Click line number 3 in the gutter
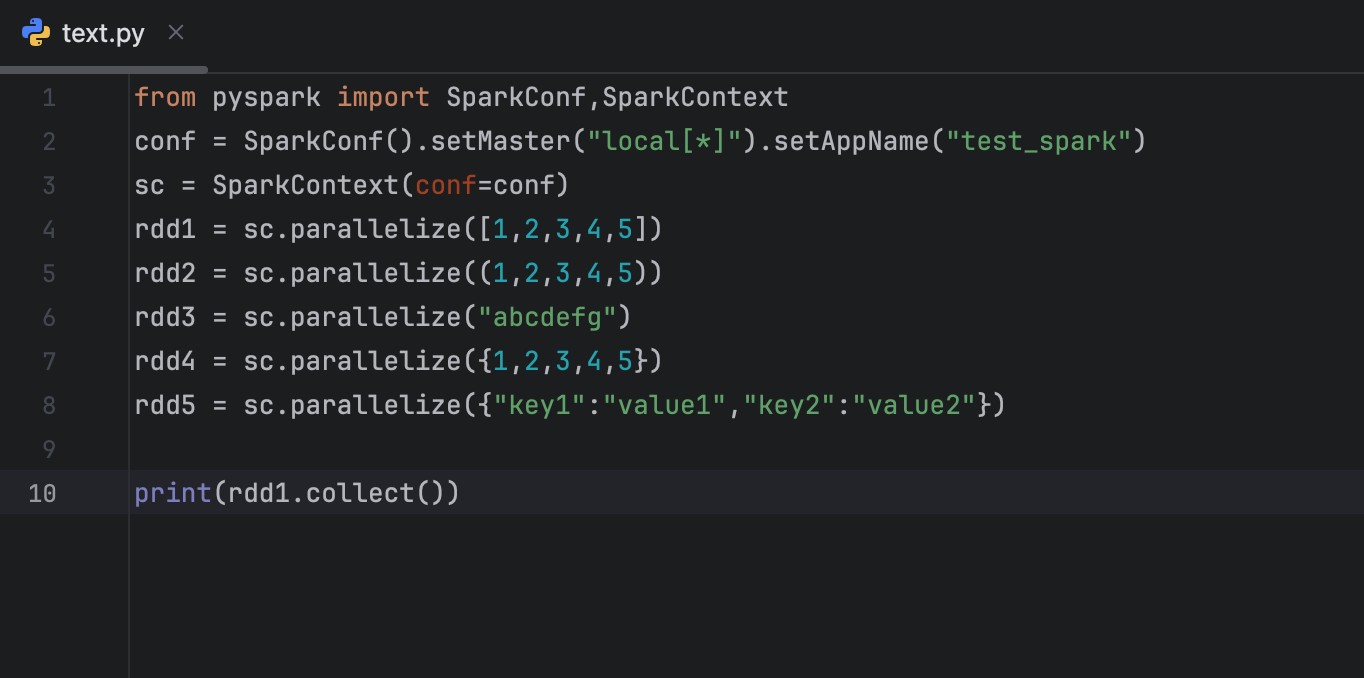Screen dimensions: 1364x678 pos(49,186)
